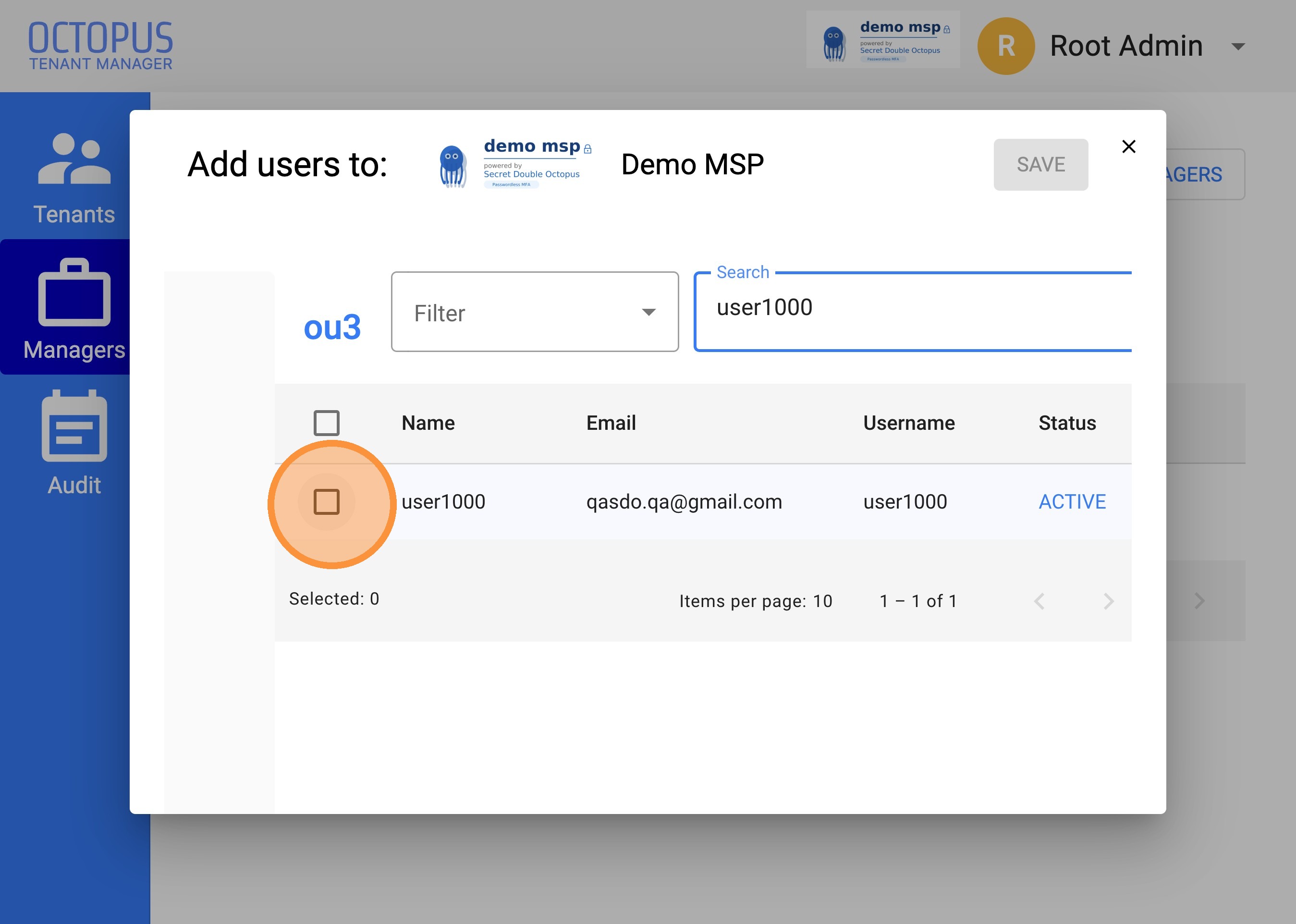
Task: Expand the Root Admin account menu
Action: tap(1238, 47)
